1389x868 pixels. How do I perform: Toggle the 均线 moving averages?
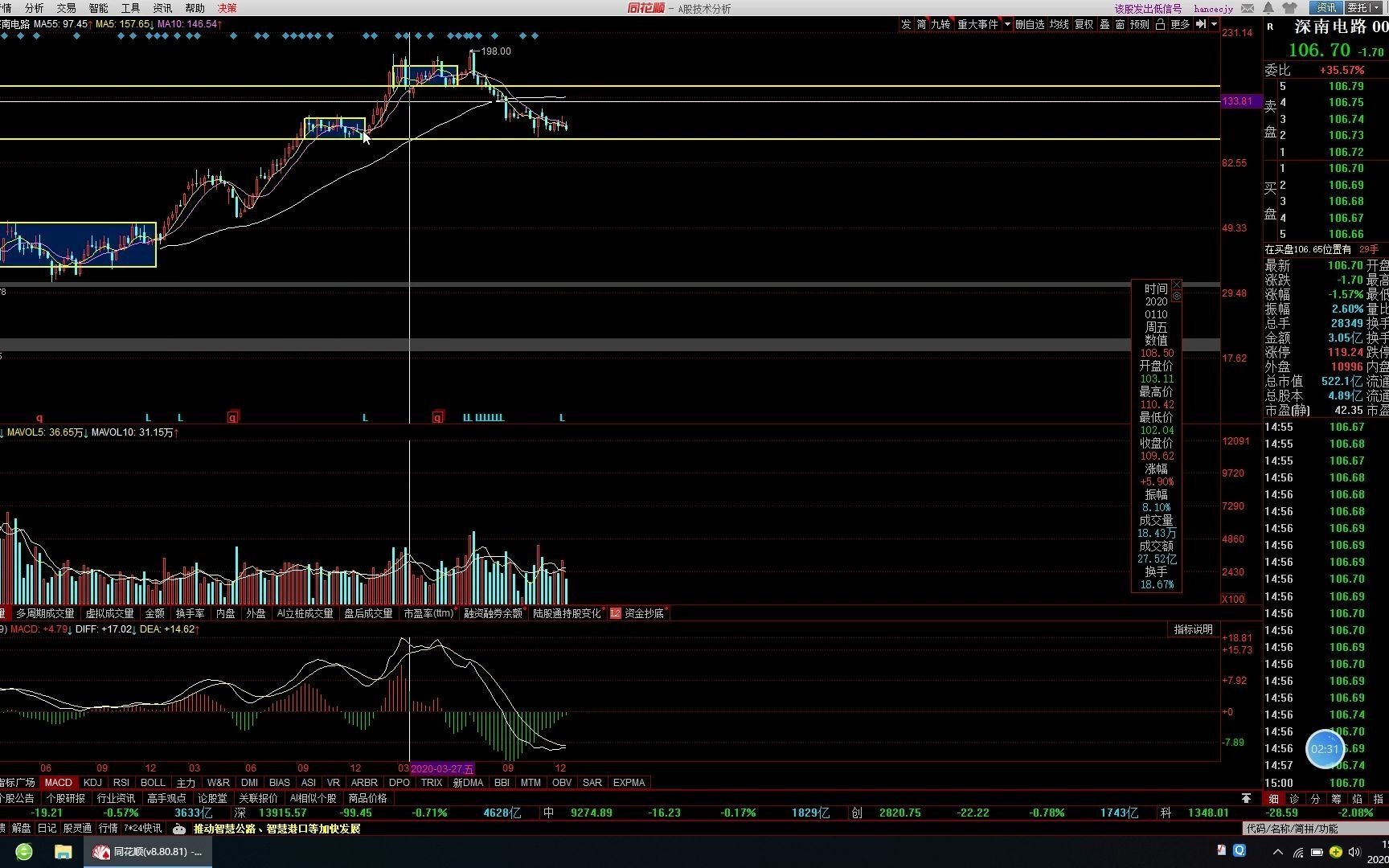click(1059, 25)
